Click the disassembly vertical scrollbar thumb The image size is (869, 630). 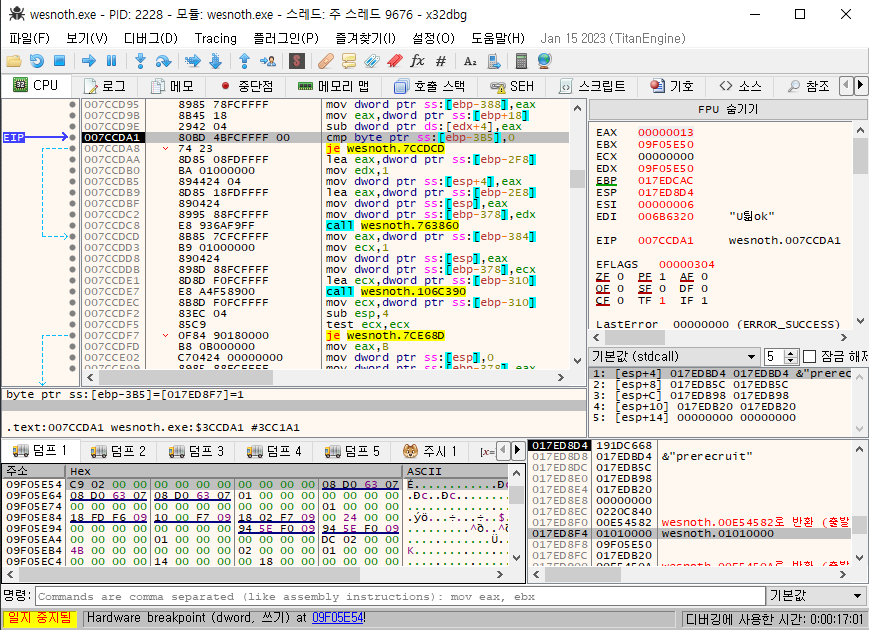(x=577, y=178)
